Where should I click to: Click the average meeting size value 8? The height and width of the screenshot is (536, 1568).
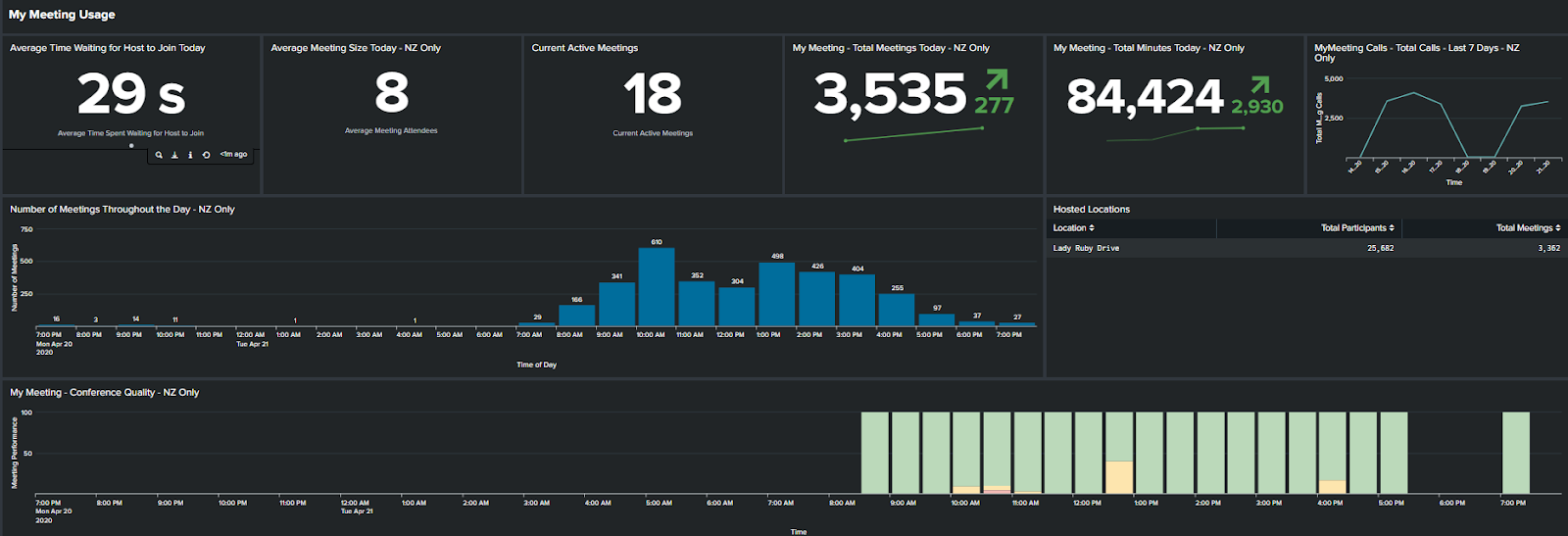click(x=391, y=93)
